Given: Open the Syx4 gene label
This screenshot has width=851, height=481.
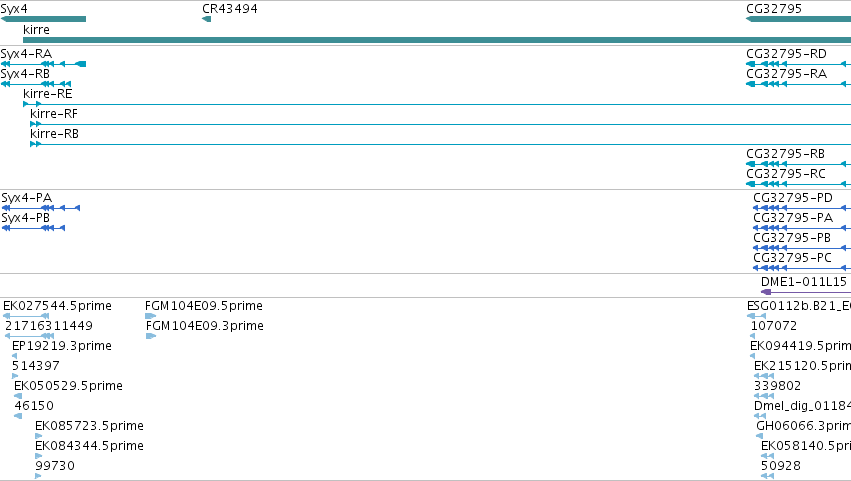Looking at the screenshot, I should [x=14, y=9].
